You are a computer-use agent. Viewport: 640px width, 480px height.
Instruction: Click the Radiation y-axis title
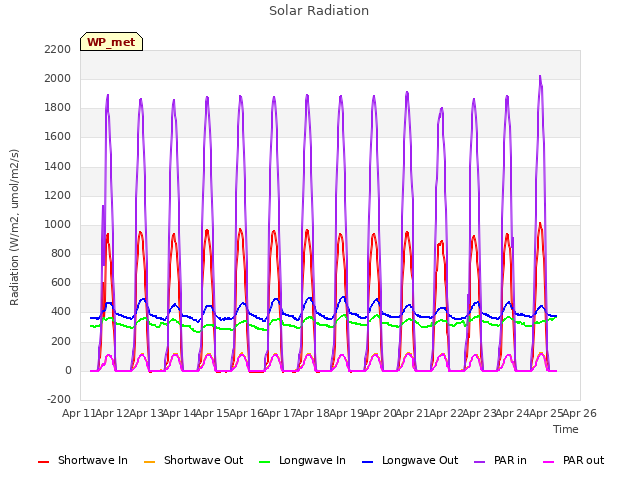pos(14,227)
